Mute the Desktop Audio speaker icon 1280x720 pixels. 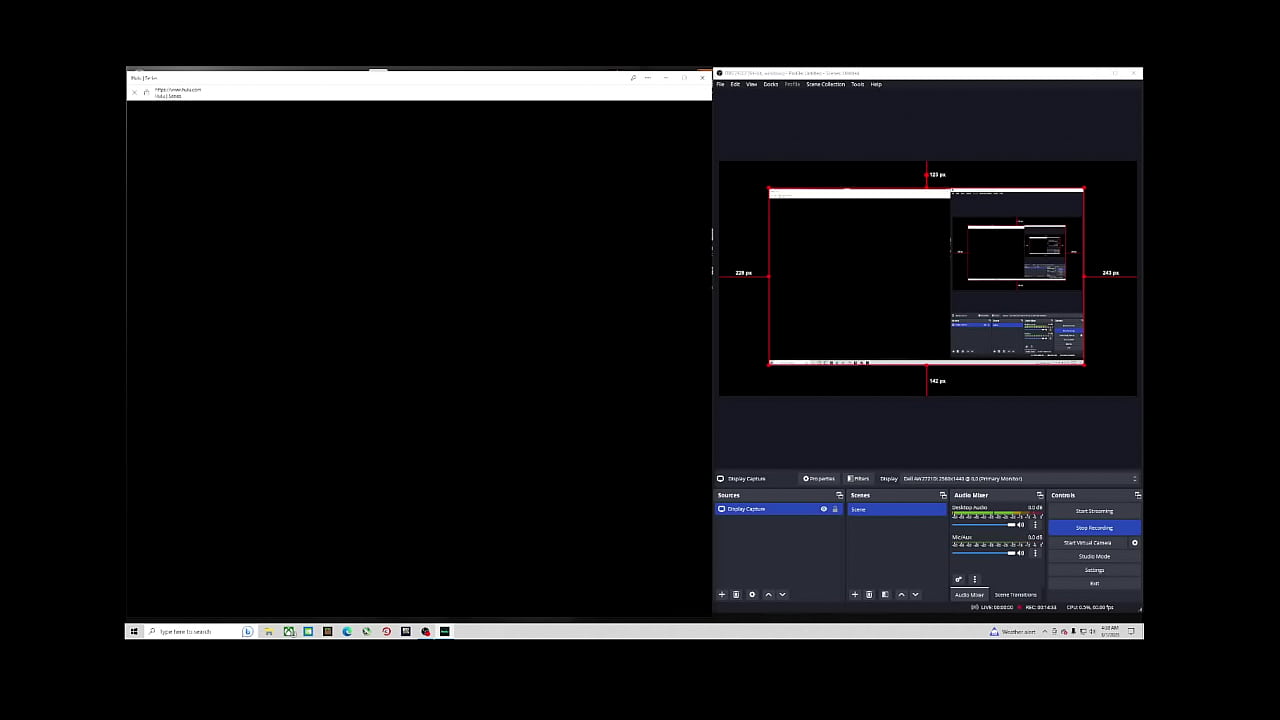1021,524
